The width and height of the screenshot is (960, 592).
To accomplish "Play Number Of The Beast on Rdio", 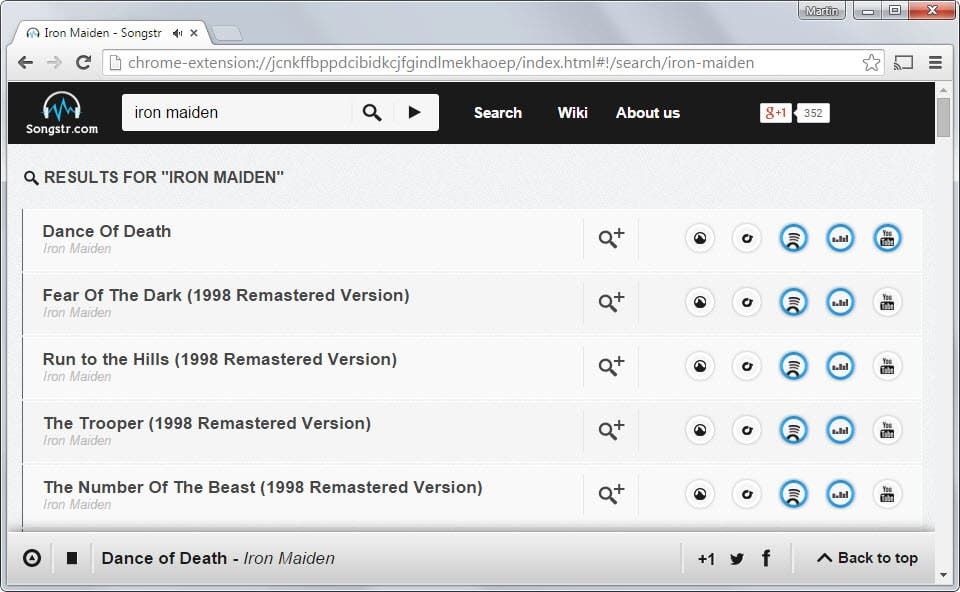I will [746, 494].
